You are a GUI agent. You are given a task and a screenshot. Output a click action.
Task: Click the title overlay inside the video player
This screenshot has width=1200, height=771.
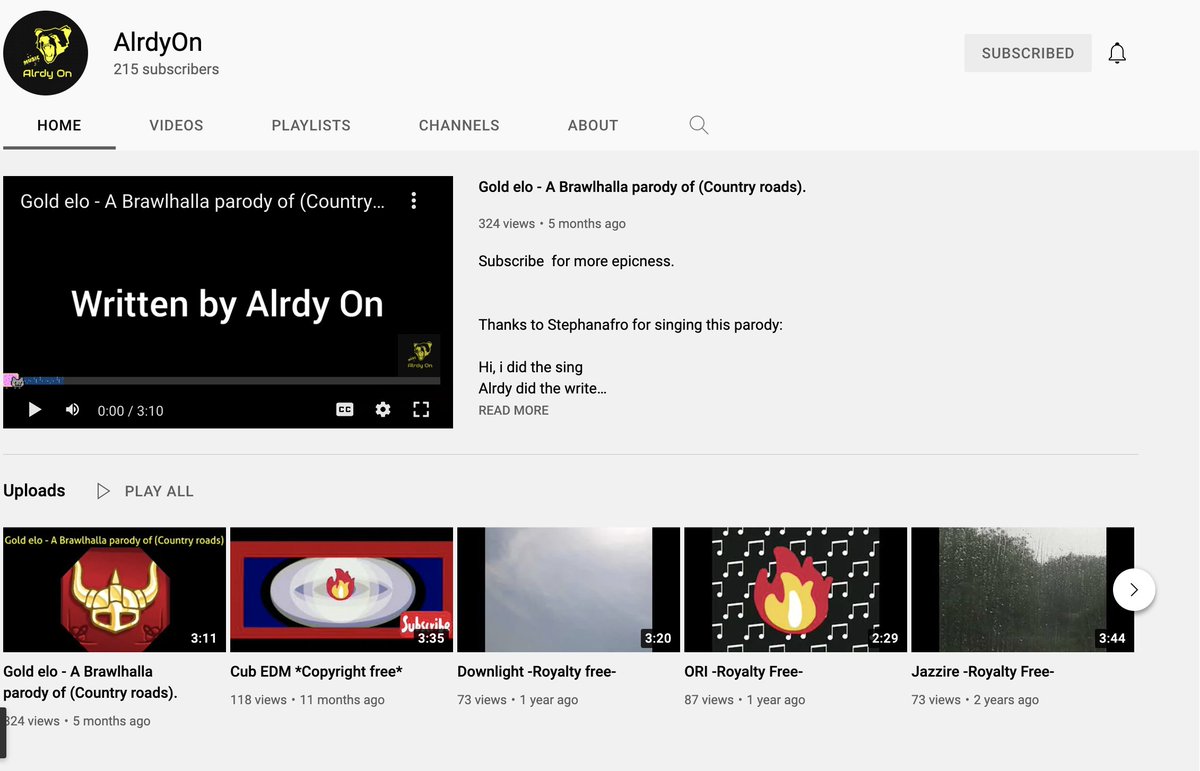pyautogui.click(x=202, y=201)
